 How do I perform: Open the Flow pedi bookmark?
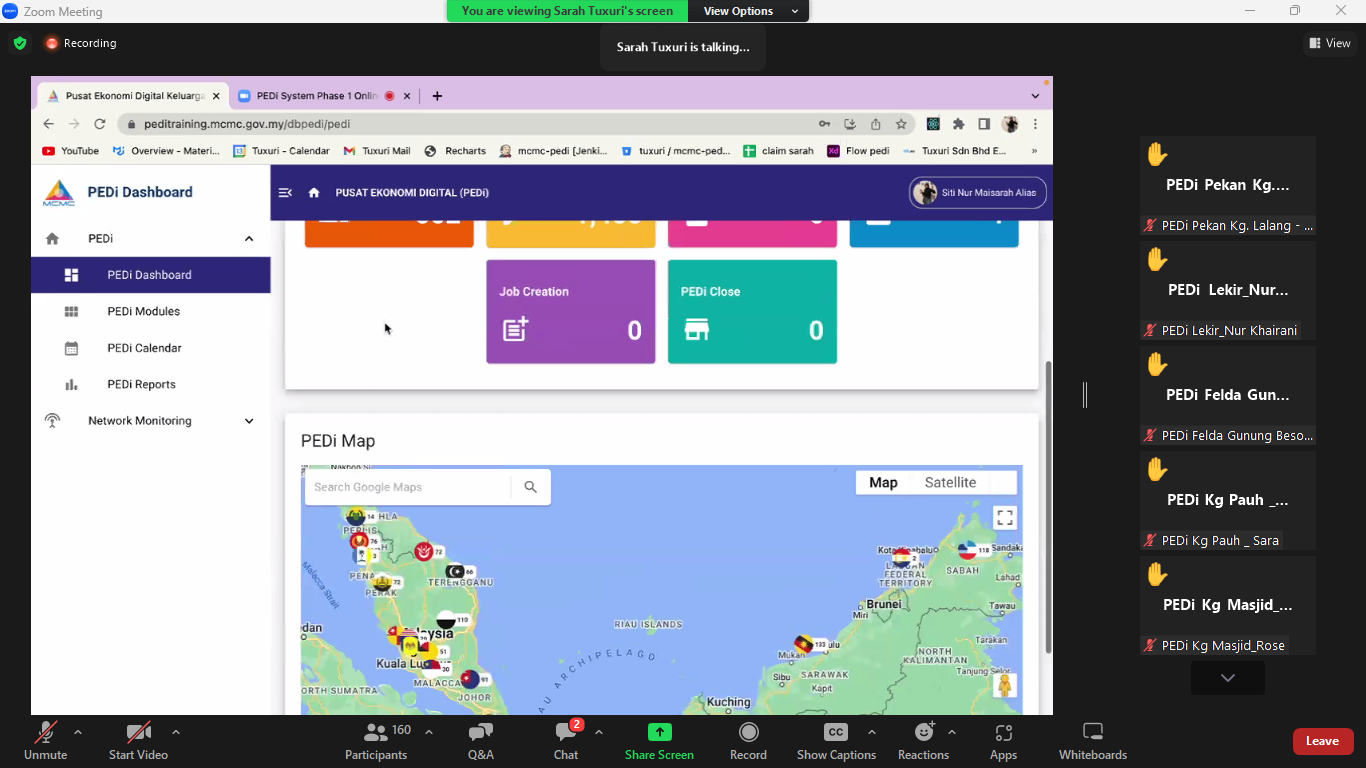click(x=858, y=151)
